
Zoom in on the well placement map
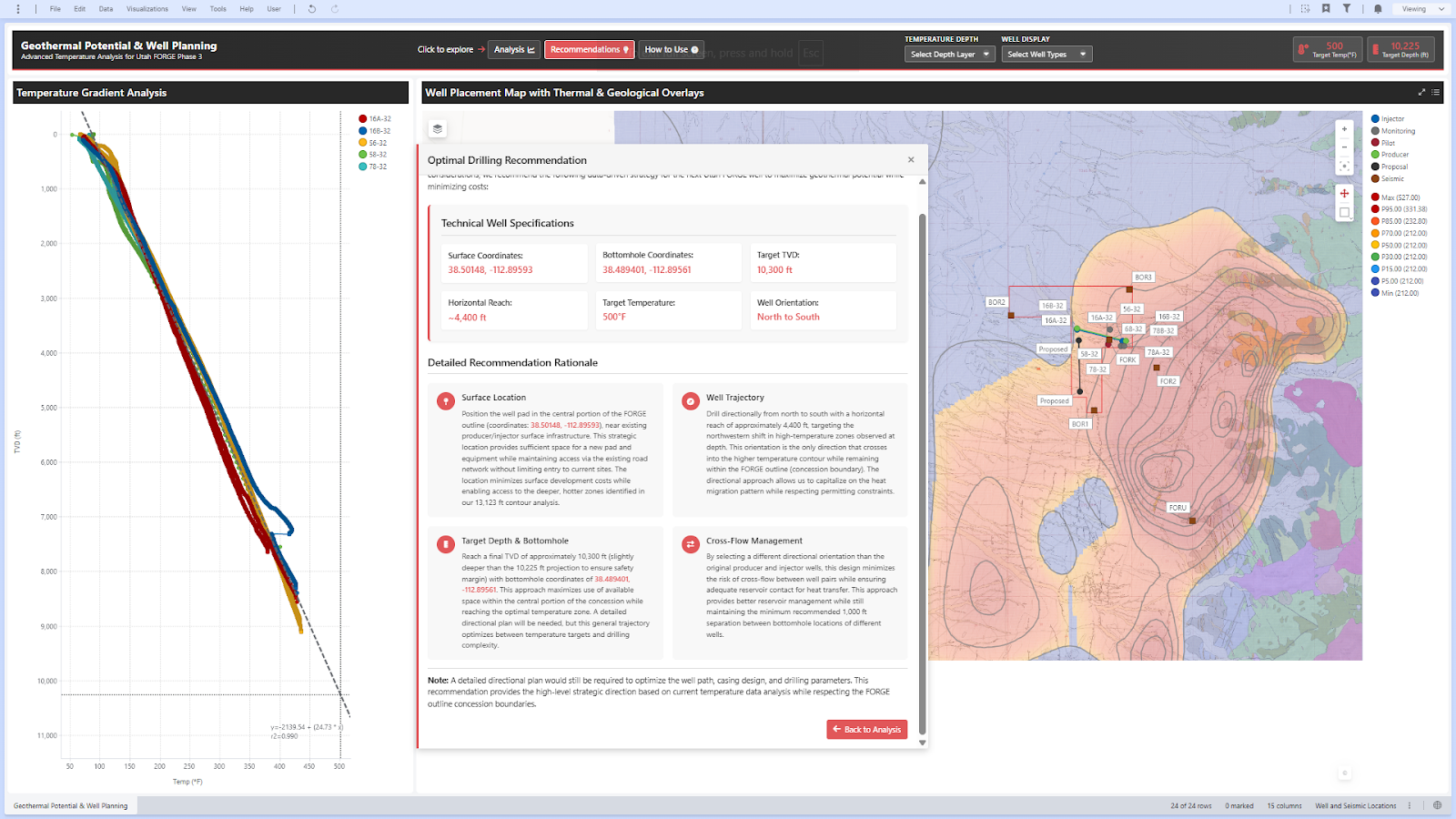click(1344, 129)
